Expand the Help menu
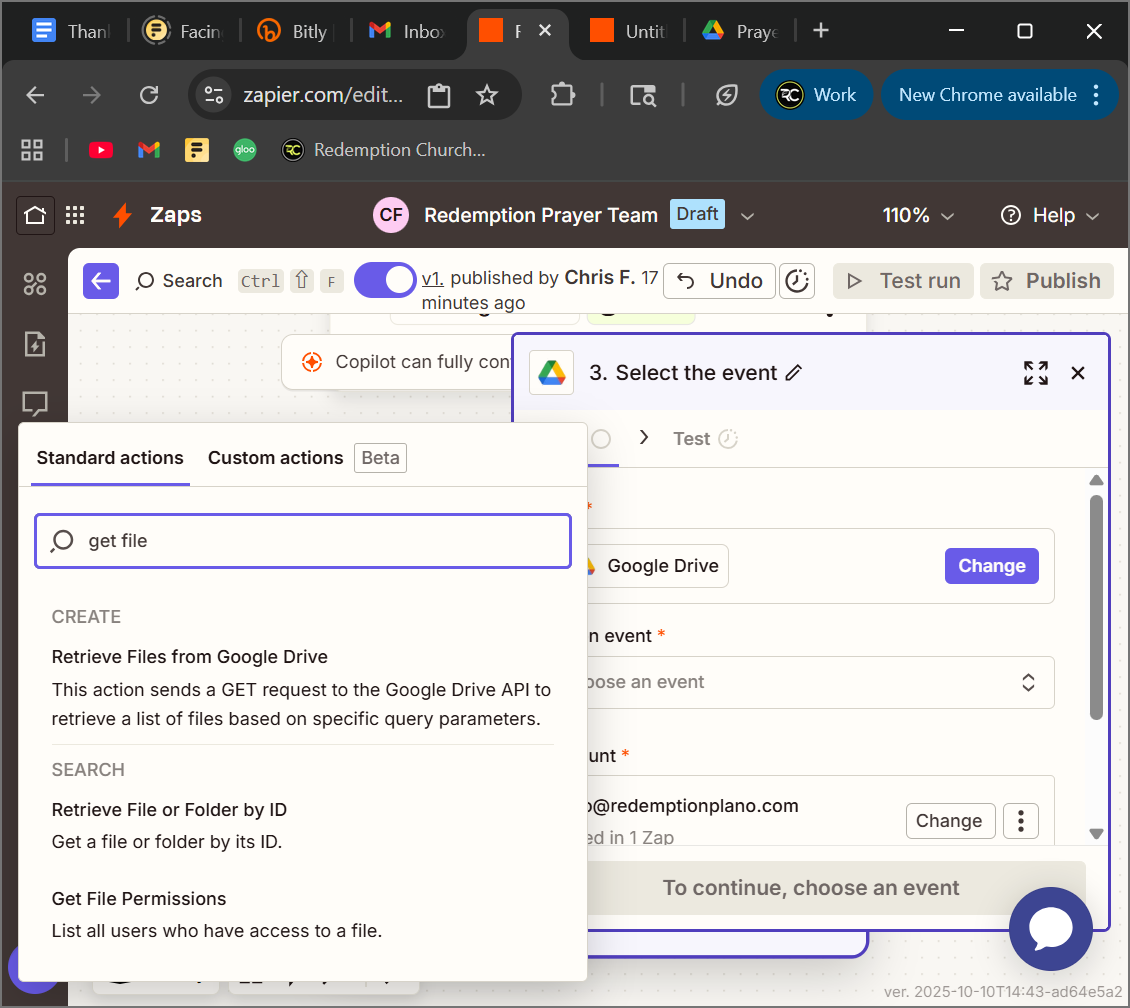This screenshot has height=1008, width=1130. tap(1050, 215)
